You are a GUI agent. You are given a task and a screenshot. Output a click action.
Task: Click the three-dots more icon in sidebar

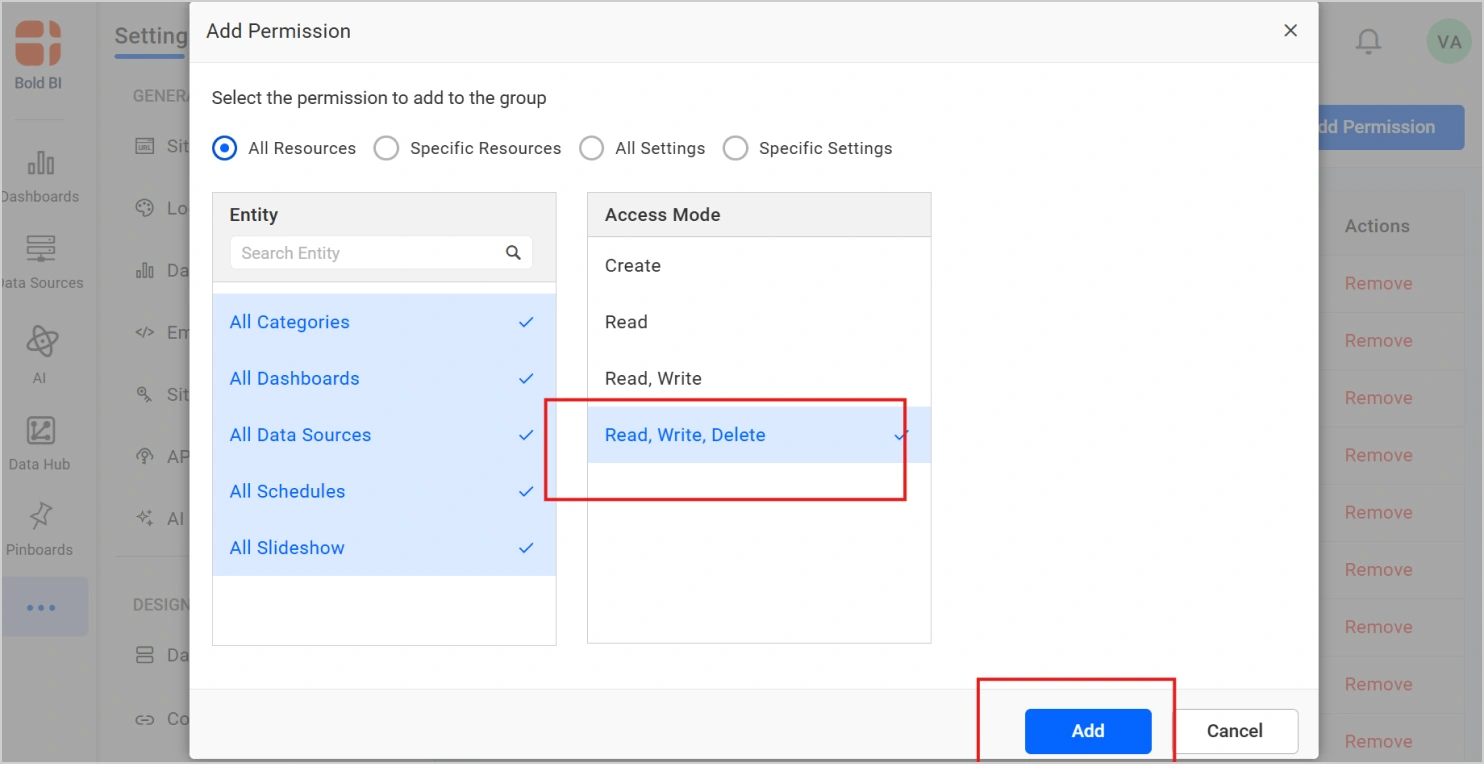click(x=41, y=607)
